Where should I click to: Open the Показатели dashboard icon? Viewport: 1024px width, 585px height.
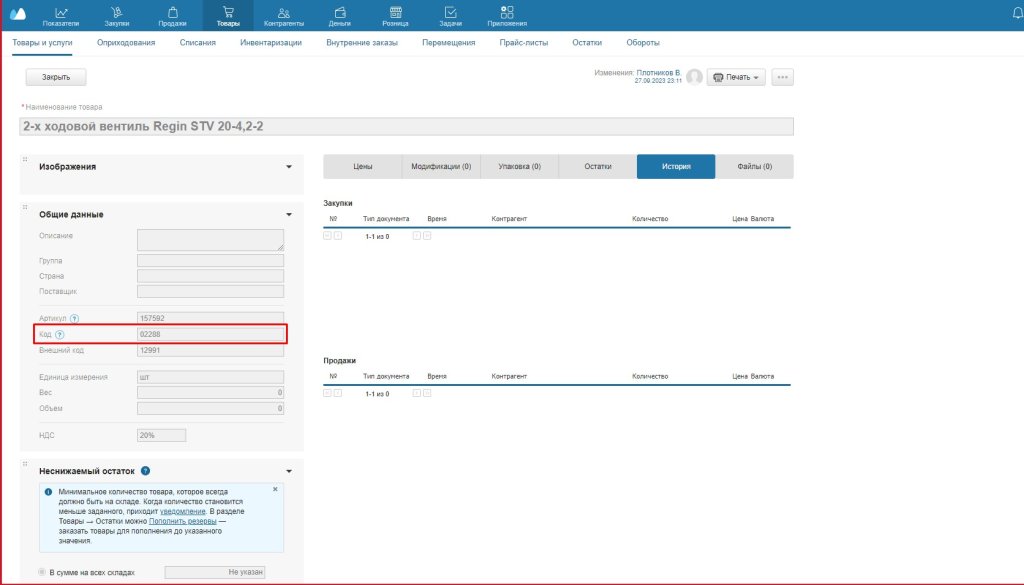(x=60, y=14)
